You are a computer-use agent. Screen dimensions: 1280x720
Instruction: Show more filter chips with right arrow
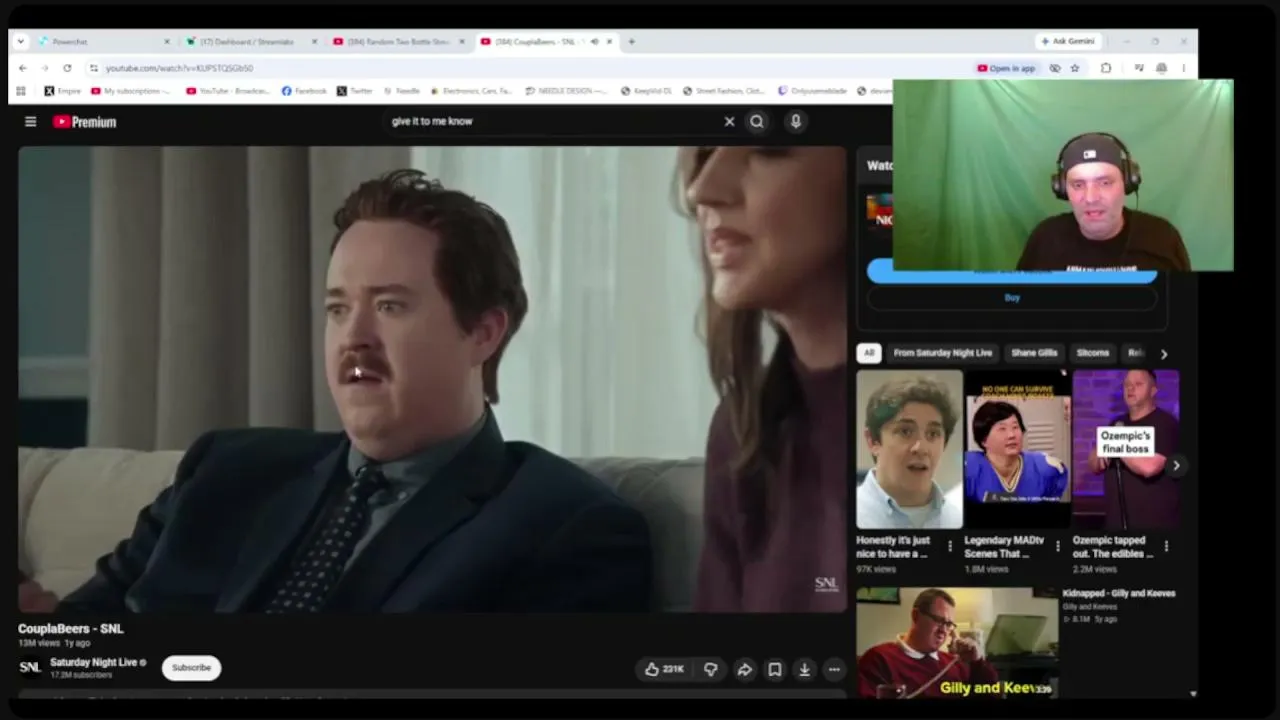(x=1163, y=354)
